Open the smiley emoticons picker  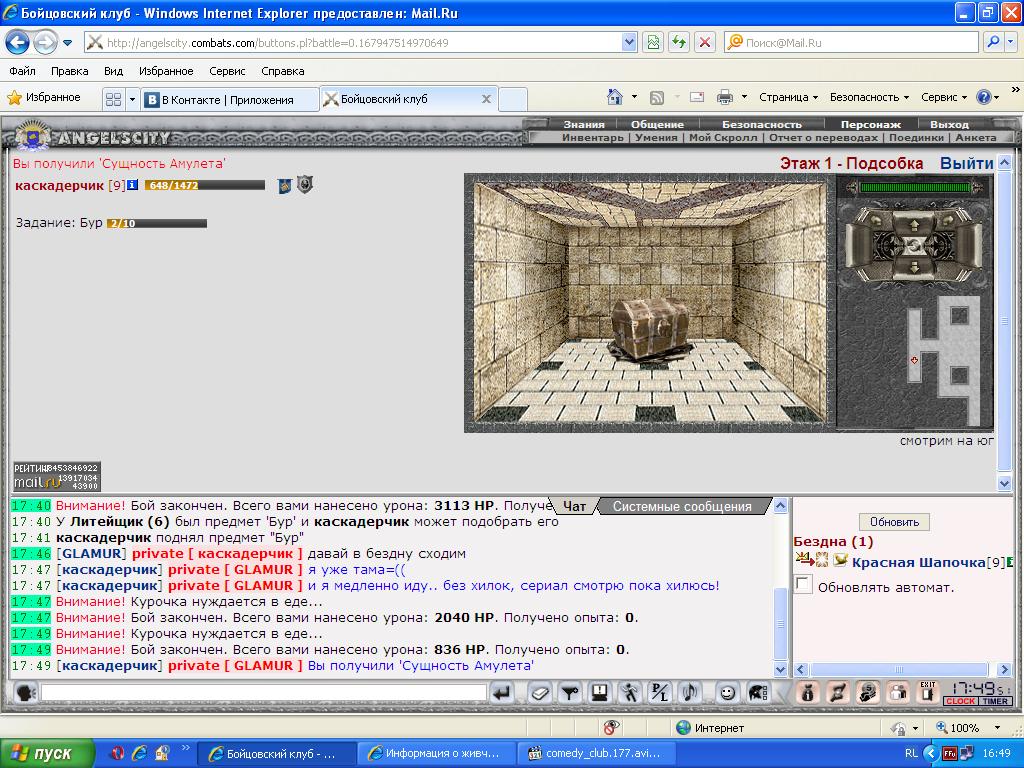(727, 693)
